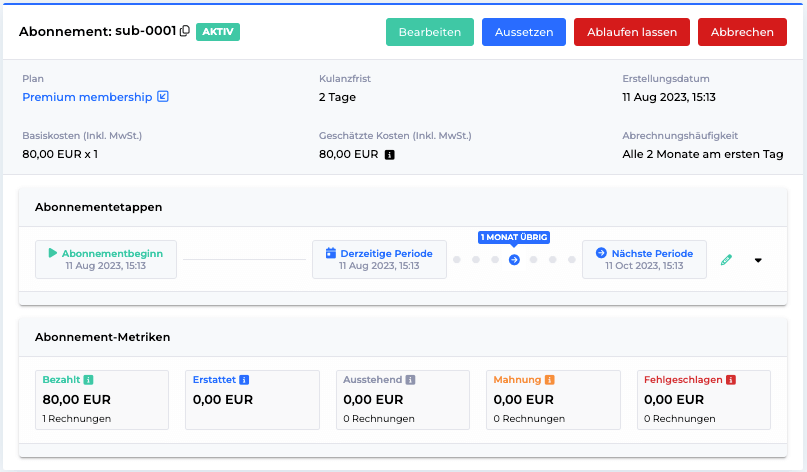Click the Nächste Periode stage box
The height and width of the screenshot is (472, 807).
click(x=644, y=259)
